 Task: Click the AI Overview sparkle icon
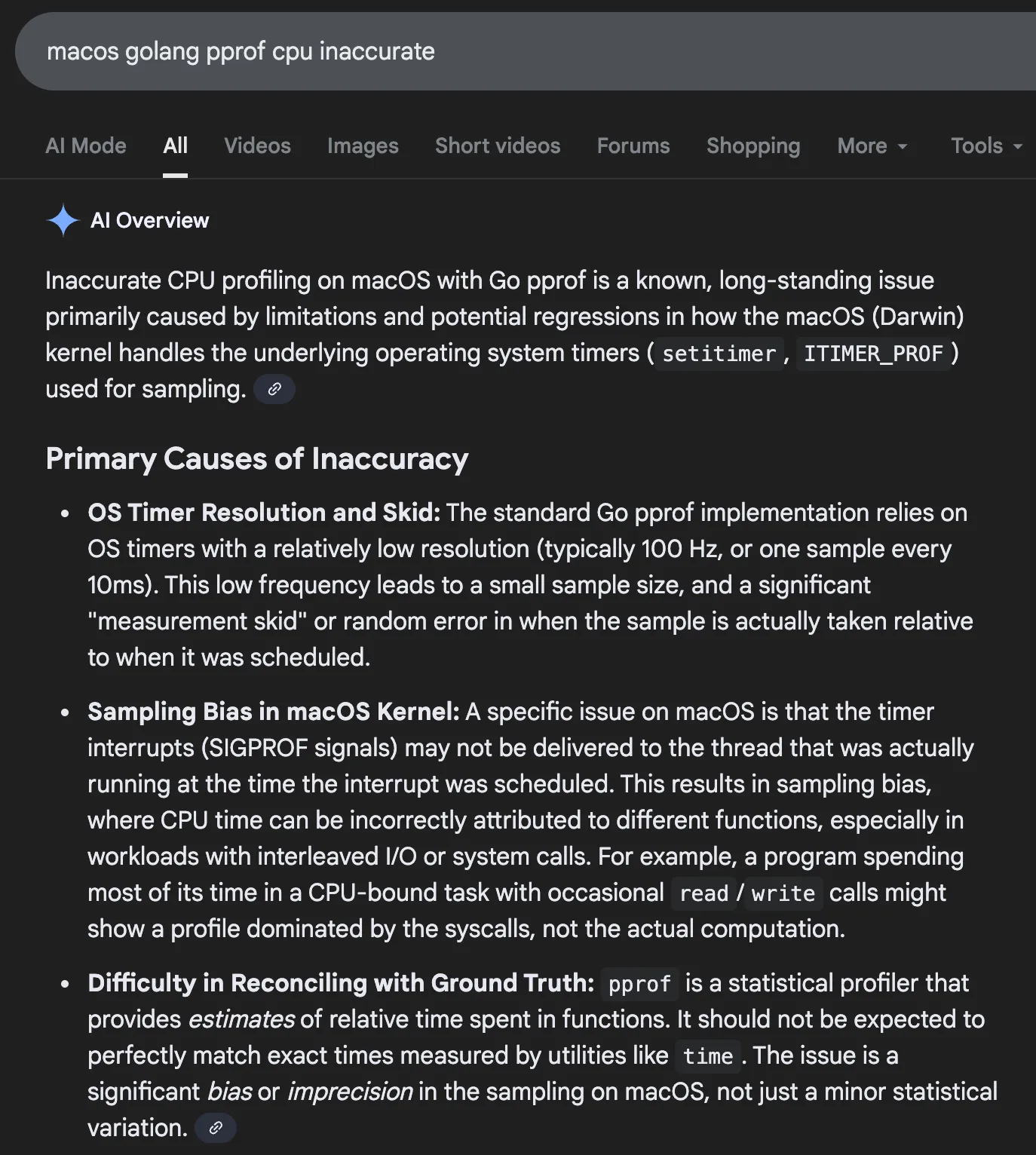tap(63, 220)
